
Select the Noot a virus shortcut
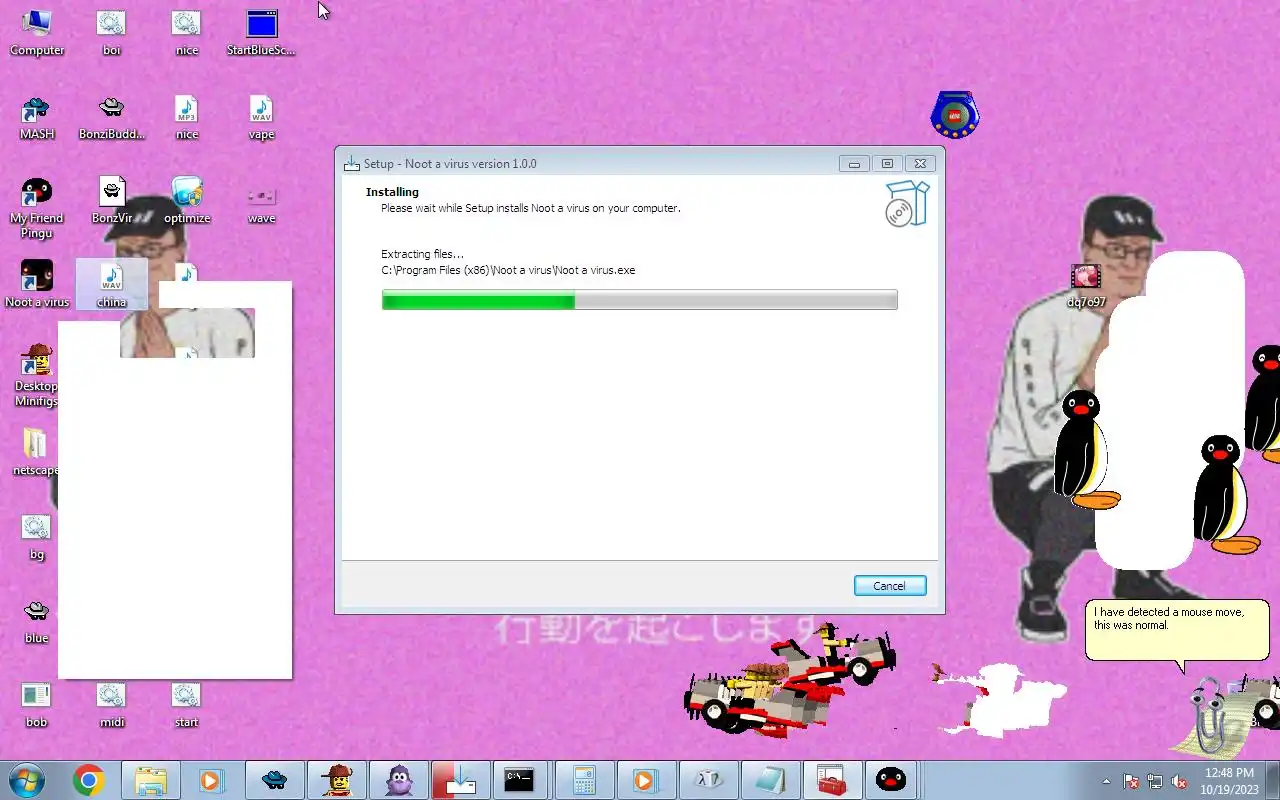click(37, 285)
